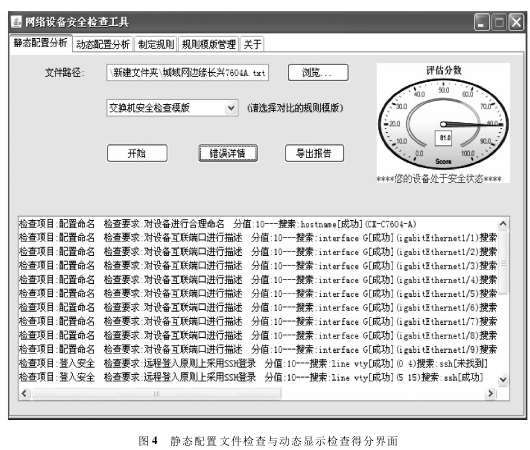Select the 静态配置分析 tab

point(41,43)
